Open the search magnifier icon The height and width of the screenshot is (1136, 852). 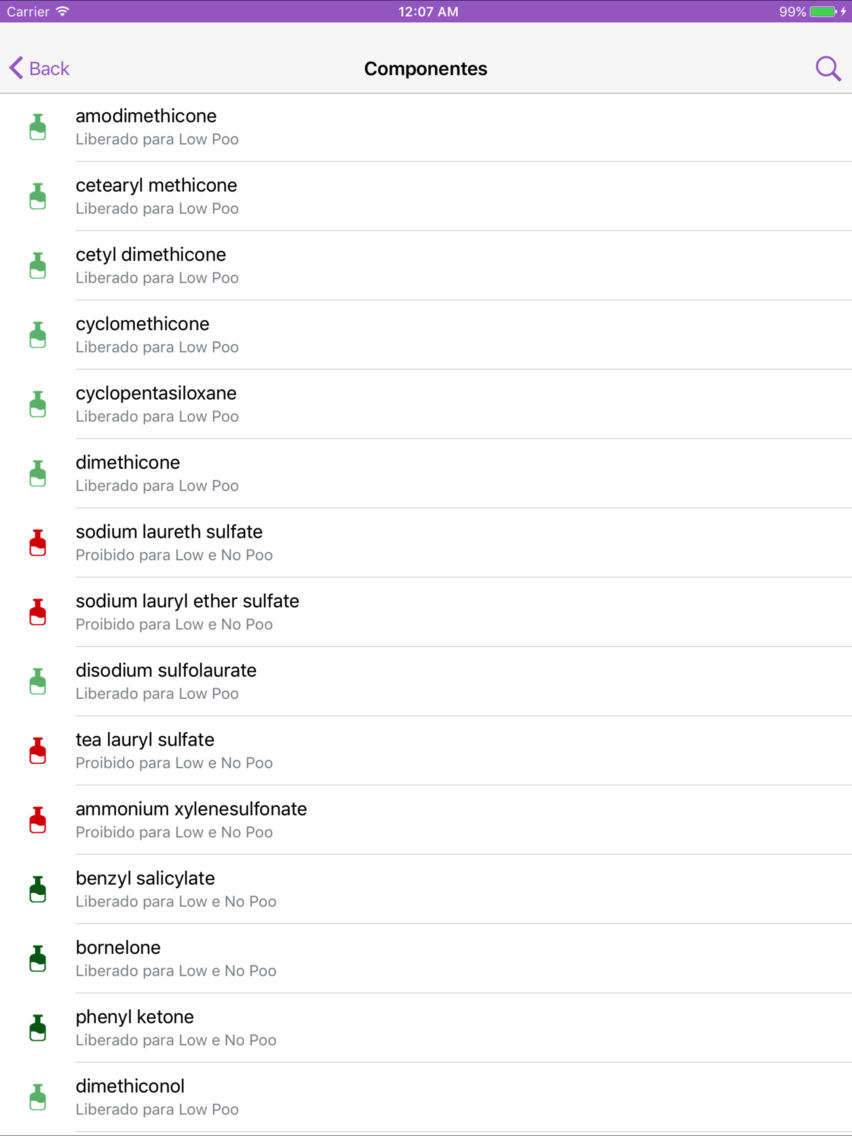[827, 69]
